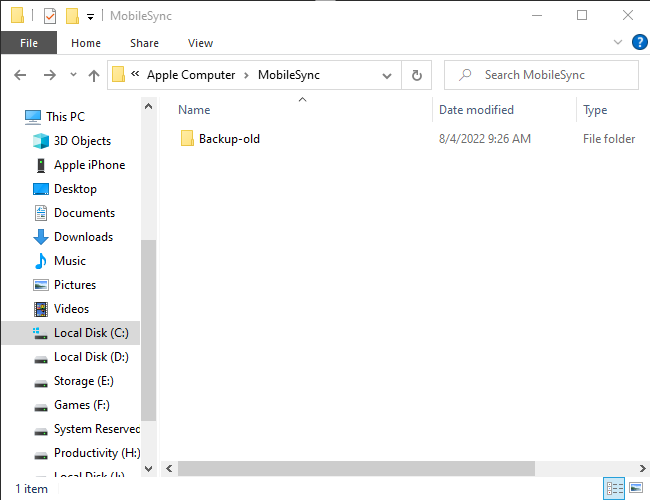Open the Recent locations dropdown arrow

(73, 75)
